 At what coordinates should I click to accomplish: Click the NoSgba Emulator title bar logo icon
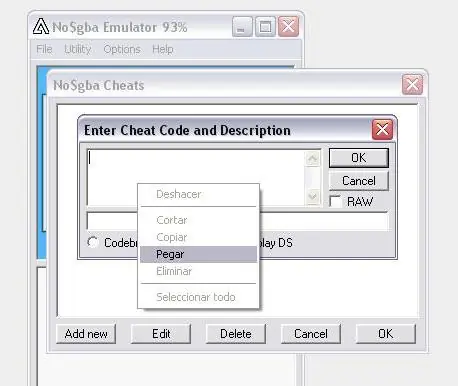(41, 27)
